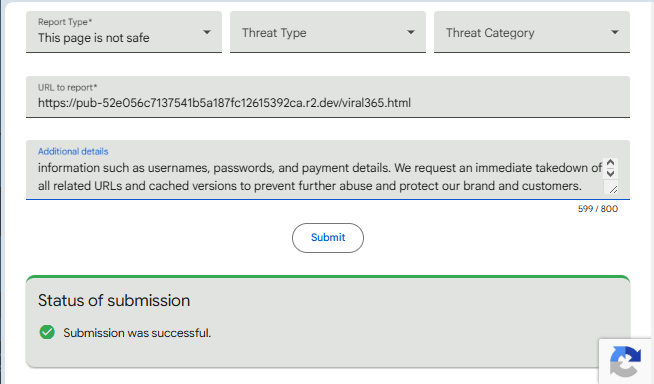Viewport: 654px width, 384px height.
Task: Click the 'Report Type' field label
Action: click(x=65, y=22)
